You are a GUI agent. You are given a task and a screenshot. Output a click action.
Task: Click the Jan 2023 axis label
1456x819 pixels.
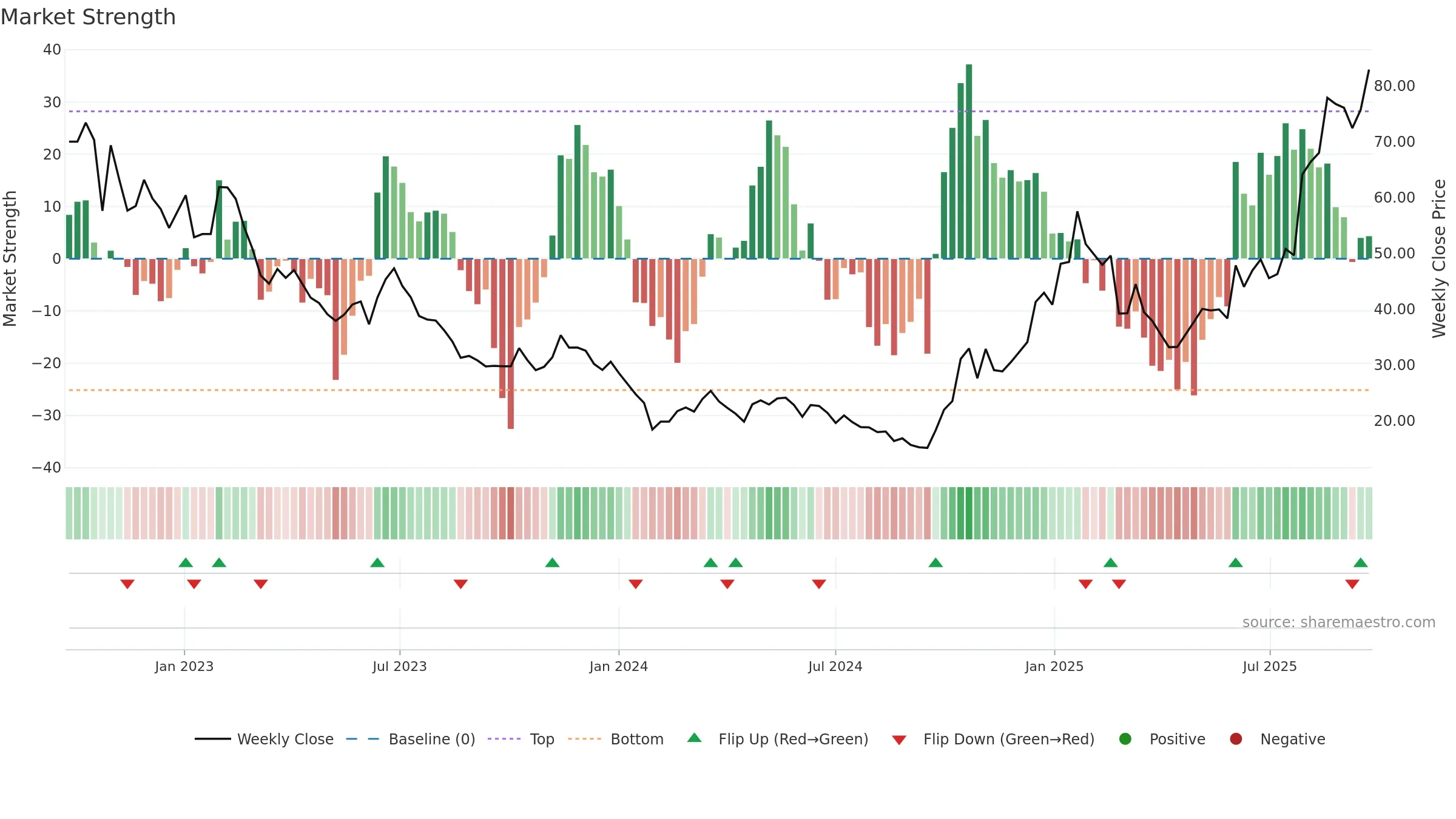[184, 666]
